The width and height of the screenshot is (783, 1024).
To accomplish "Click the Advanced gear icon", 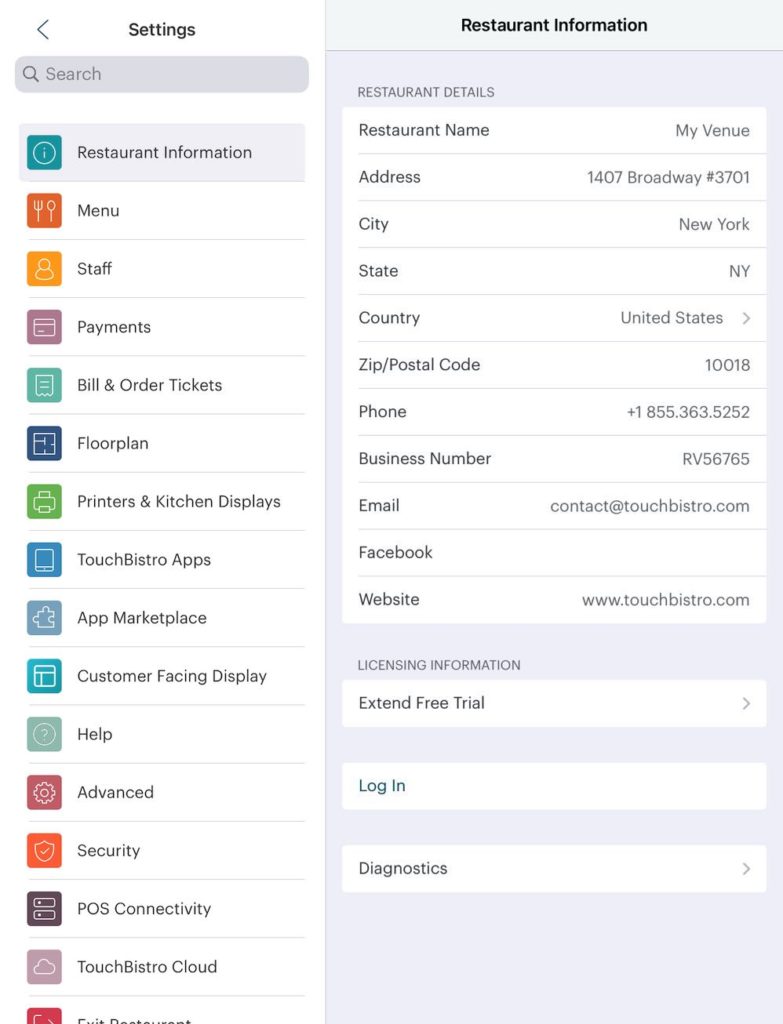I will (x=44, y=792).
